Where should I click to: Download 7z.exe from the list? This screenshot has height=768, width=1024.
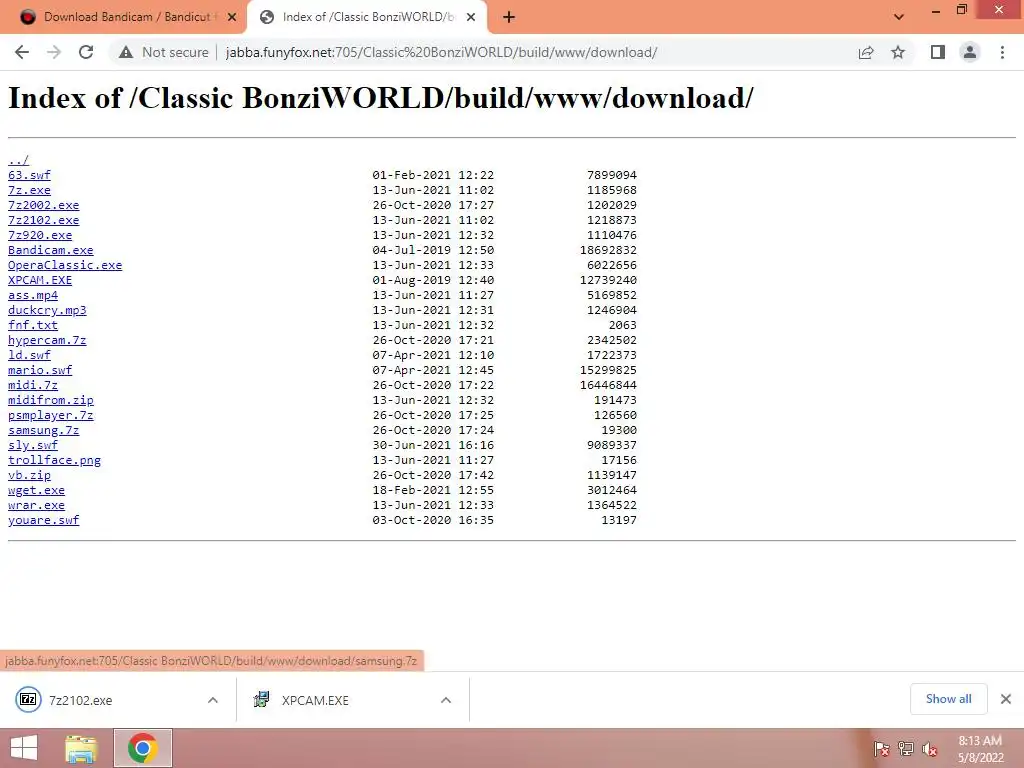coord(29,190)
